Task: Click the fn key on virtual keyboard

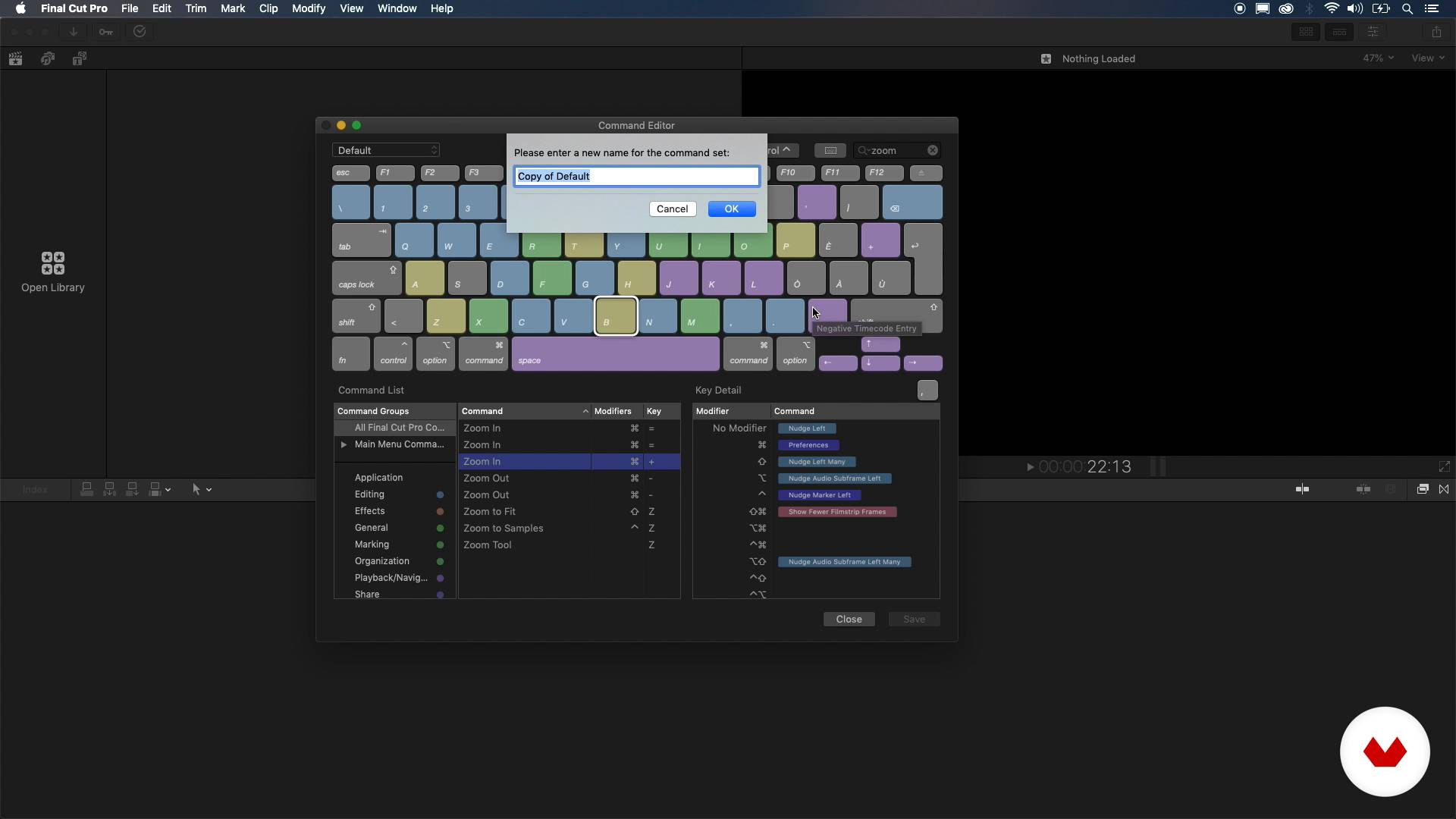Action: [351, 353]
